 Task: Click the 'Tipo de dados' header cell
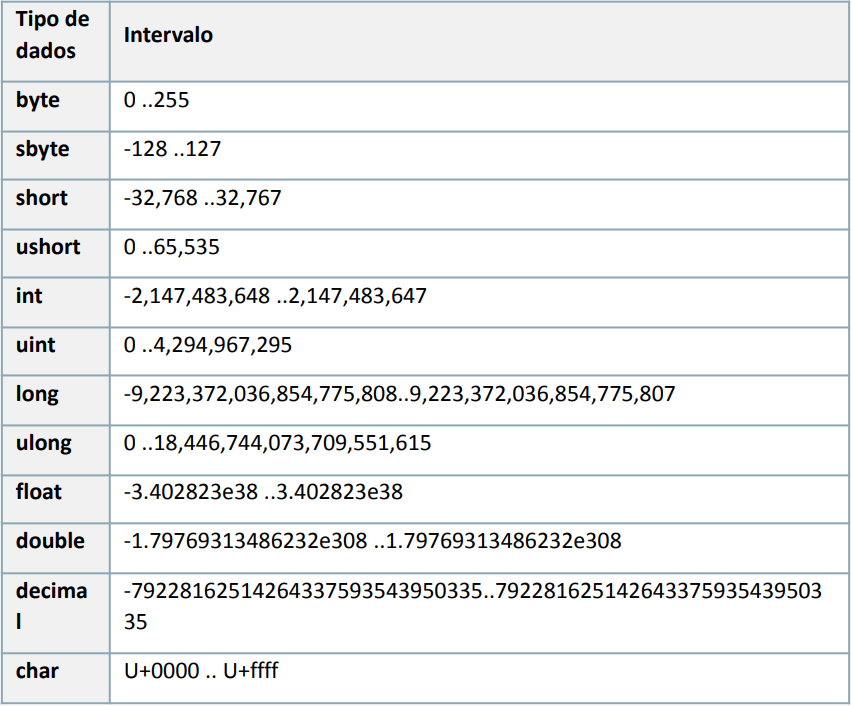52,35
